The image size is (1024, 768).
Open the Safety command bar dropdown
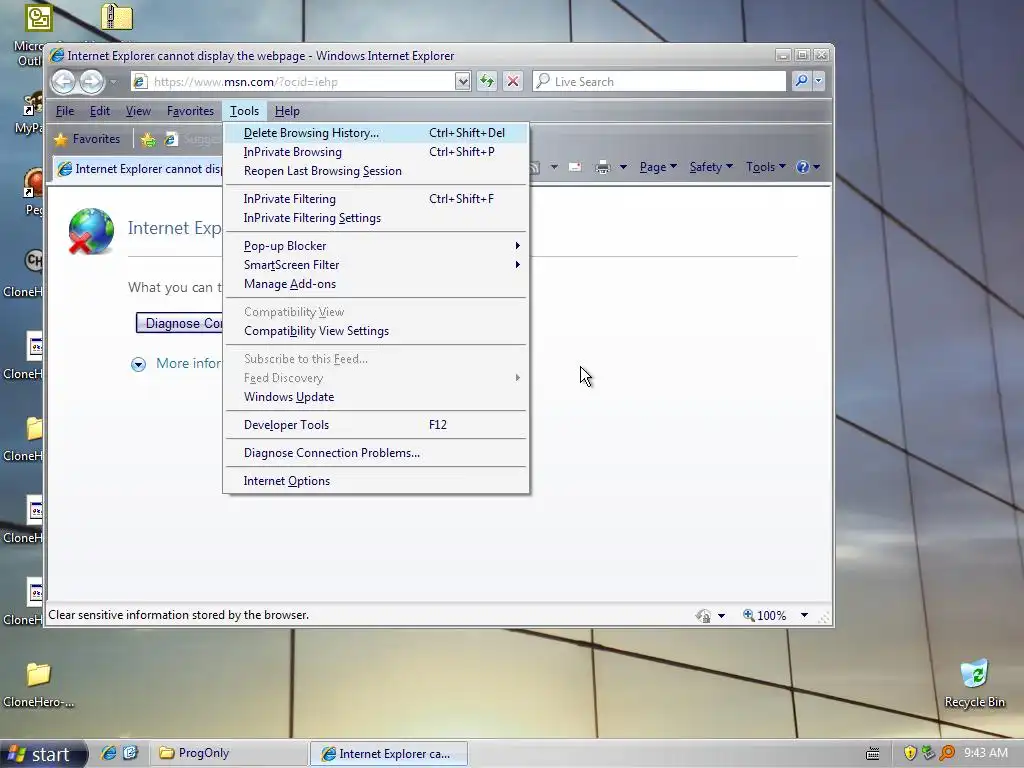tap(711, 167)
